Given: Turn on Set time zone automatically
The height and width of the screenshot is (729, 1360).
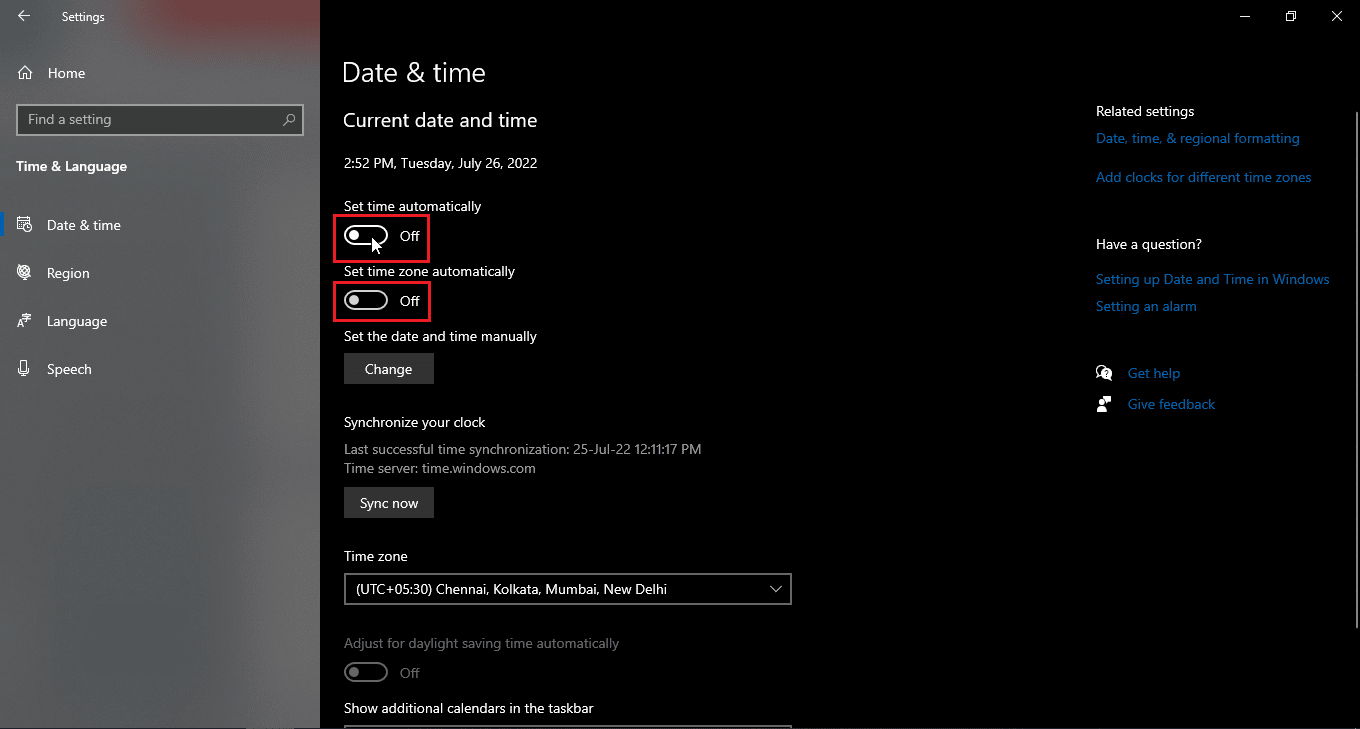Looking at the screenshot, I should coord(366,301).
